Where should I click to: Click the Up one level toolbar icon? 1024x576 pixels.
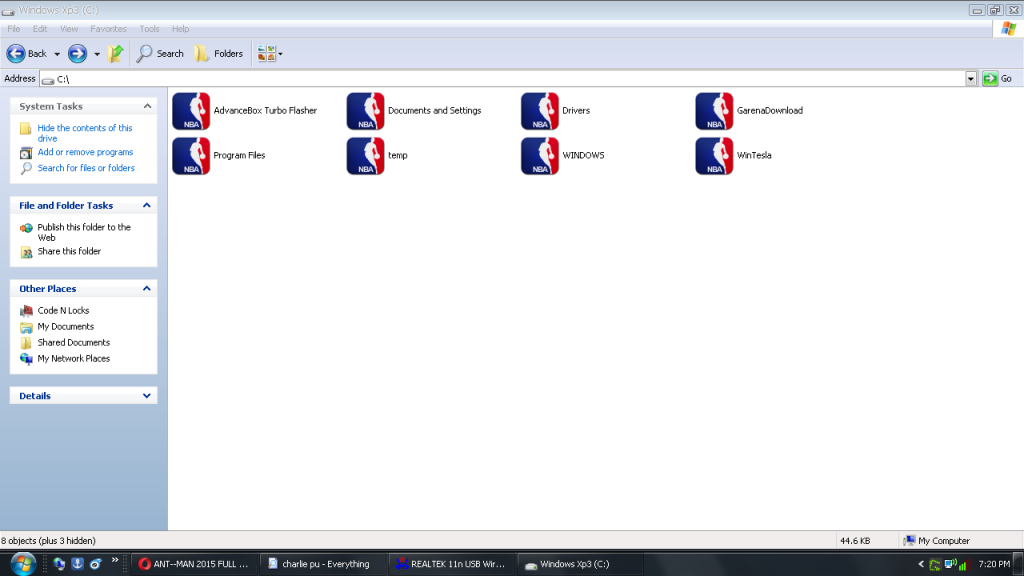[116, 54]
